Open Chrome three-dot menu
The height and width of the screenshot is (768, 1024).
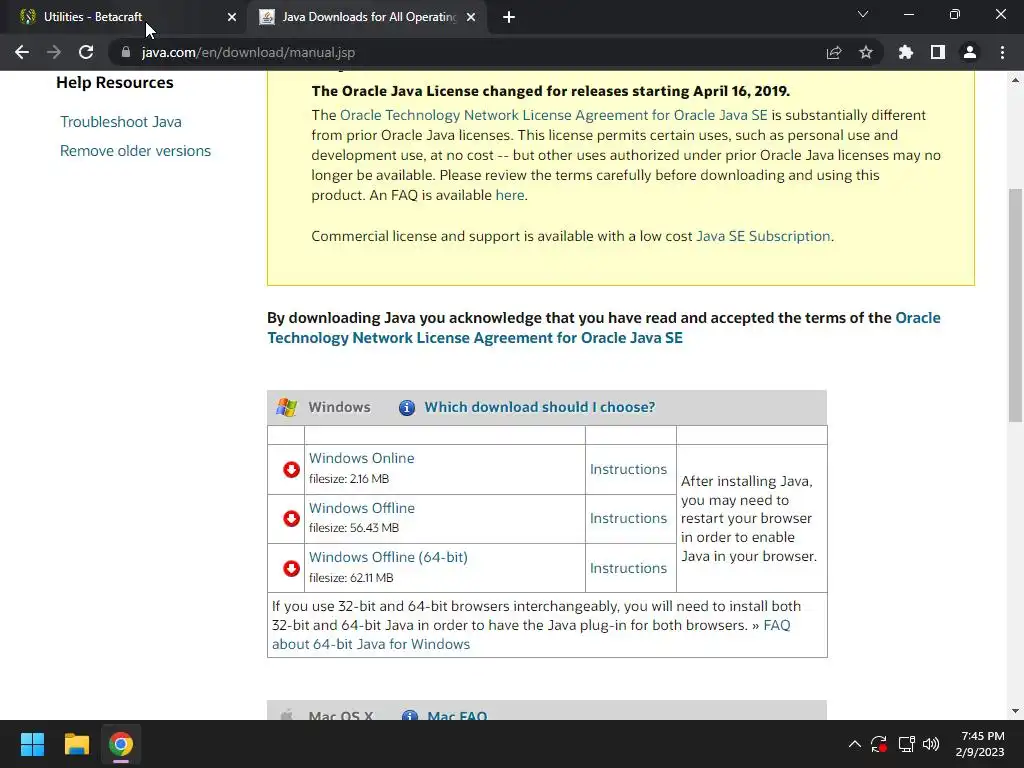[1002, 52]
